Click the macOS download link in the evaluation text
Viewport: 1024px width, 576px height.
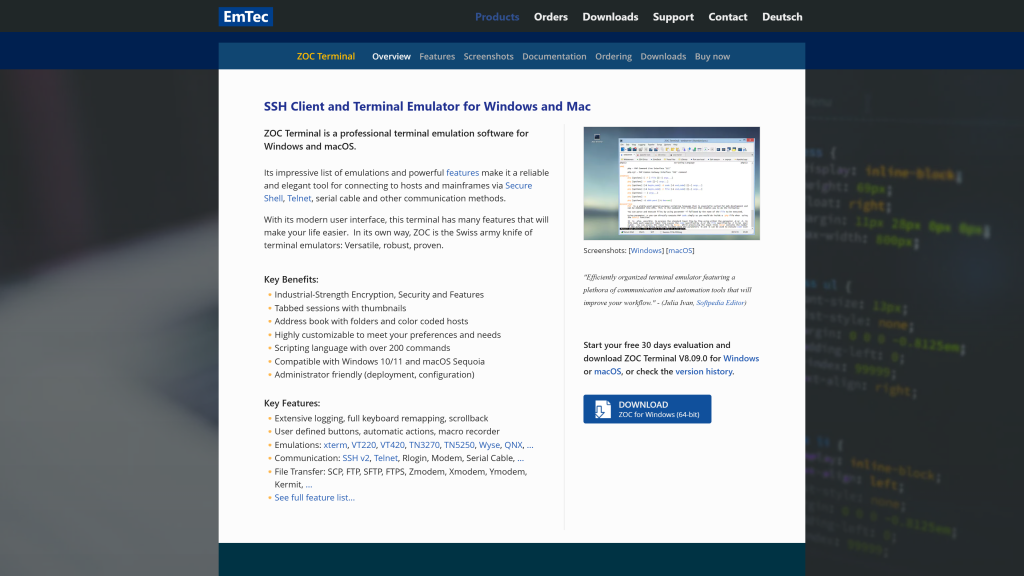coord(607,372)
